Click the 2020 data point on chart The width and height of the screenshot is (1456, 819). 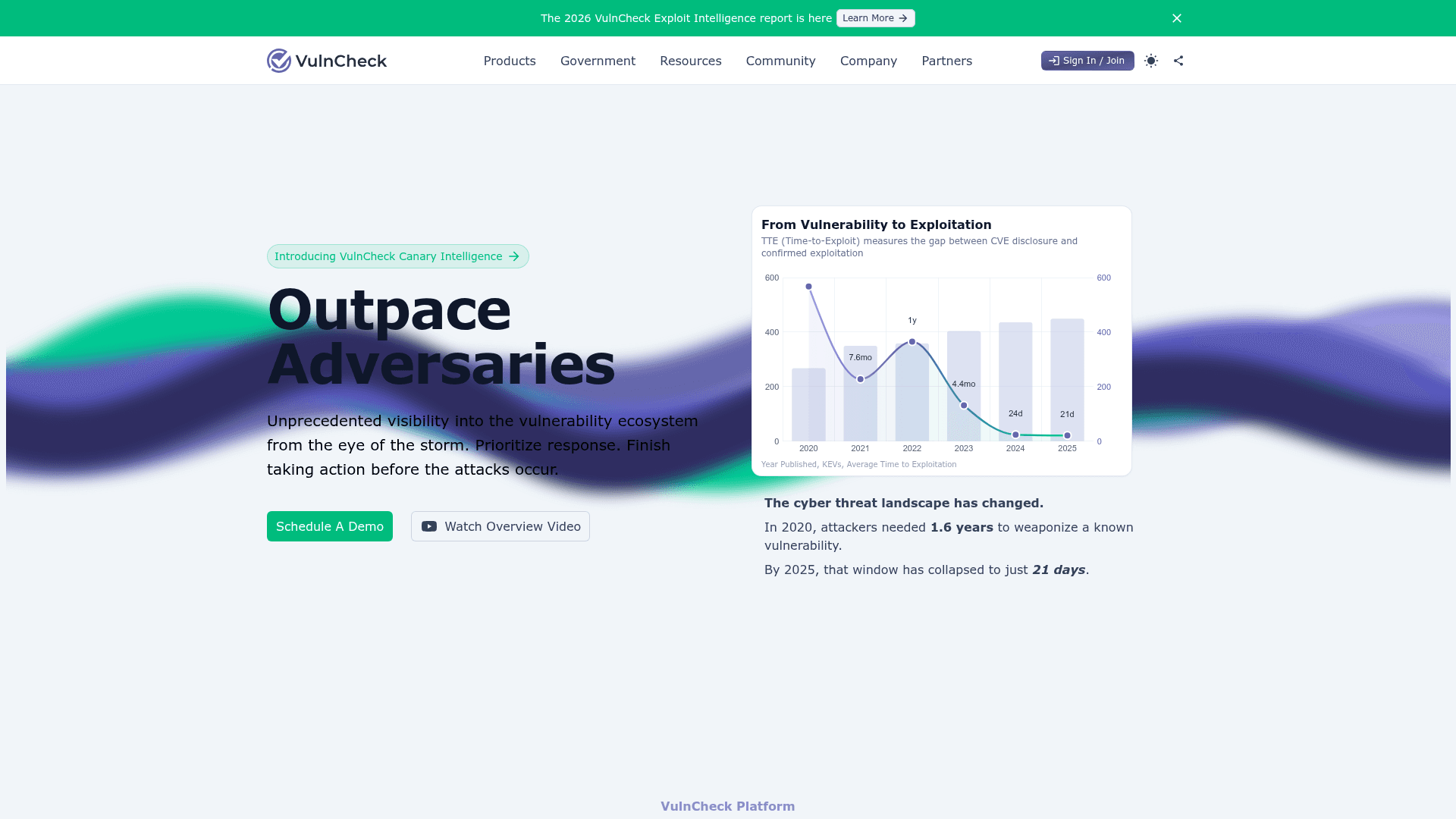(x=808, y=287)
